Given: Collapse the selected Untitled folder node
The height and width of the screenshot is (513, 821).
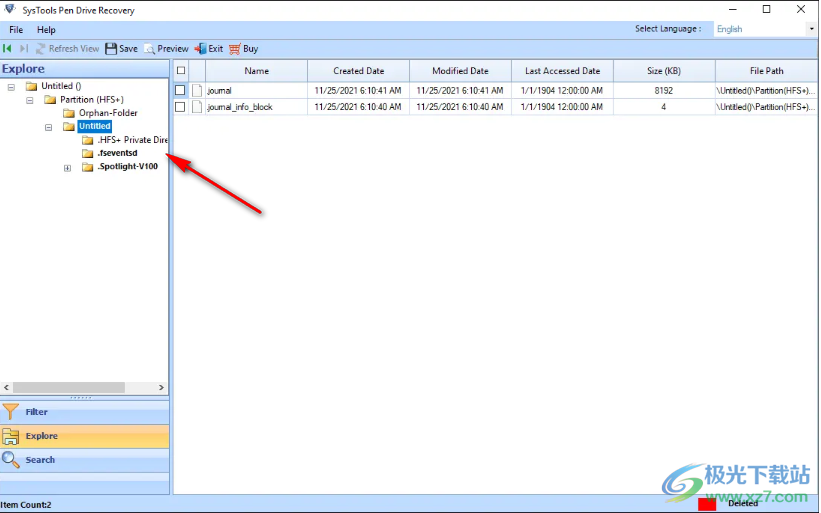Looking at the screenshot, I should (x=49, y=127).
